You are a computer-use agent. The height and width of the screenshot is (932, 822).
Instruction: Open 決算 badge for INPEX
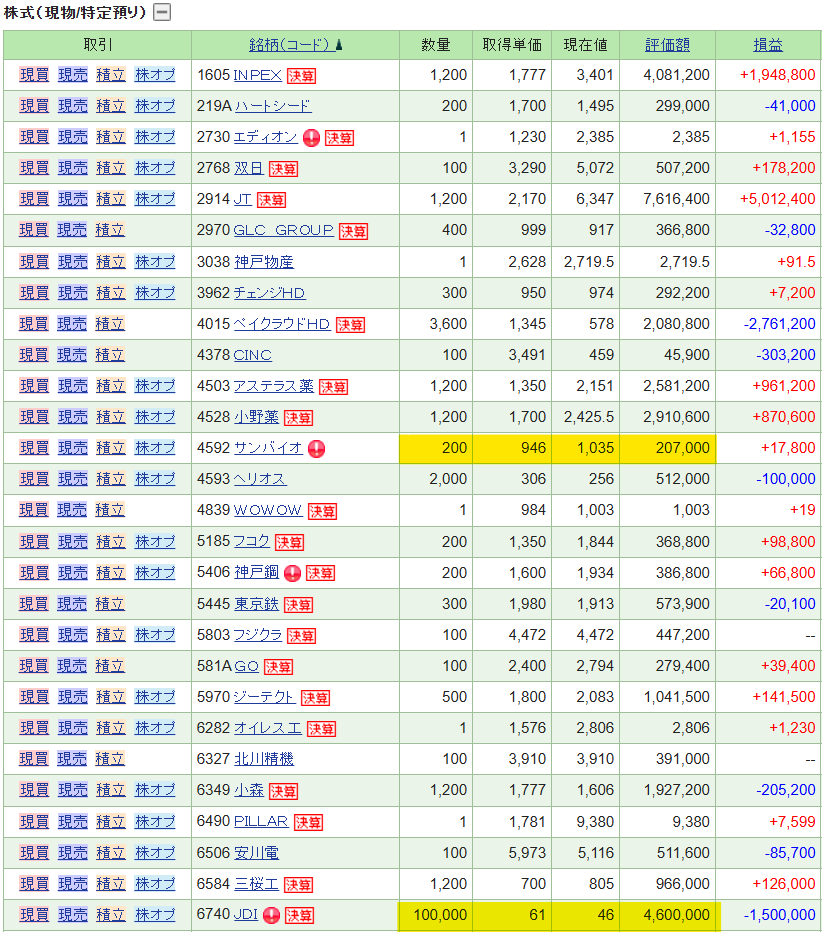301,76
